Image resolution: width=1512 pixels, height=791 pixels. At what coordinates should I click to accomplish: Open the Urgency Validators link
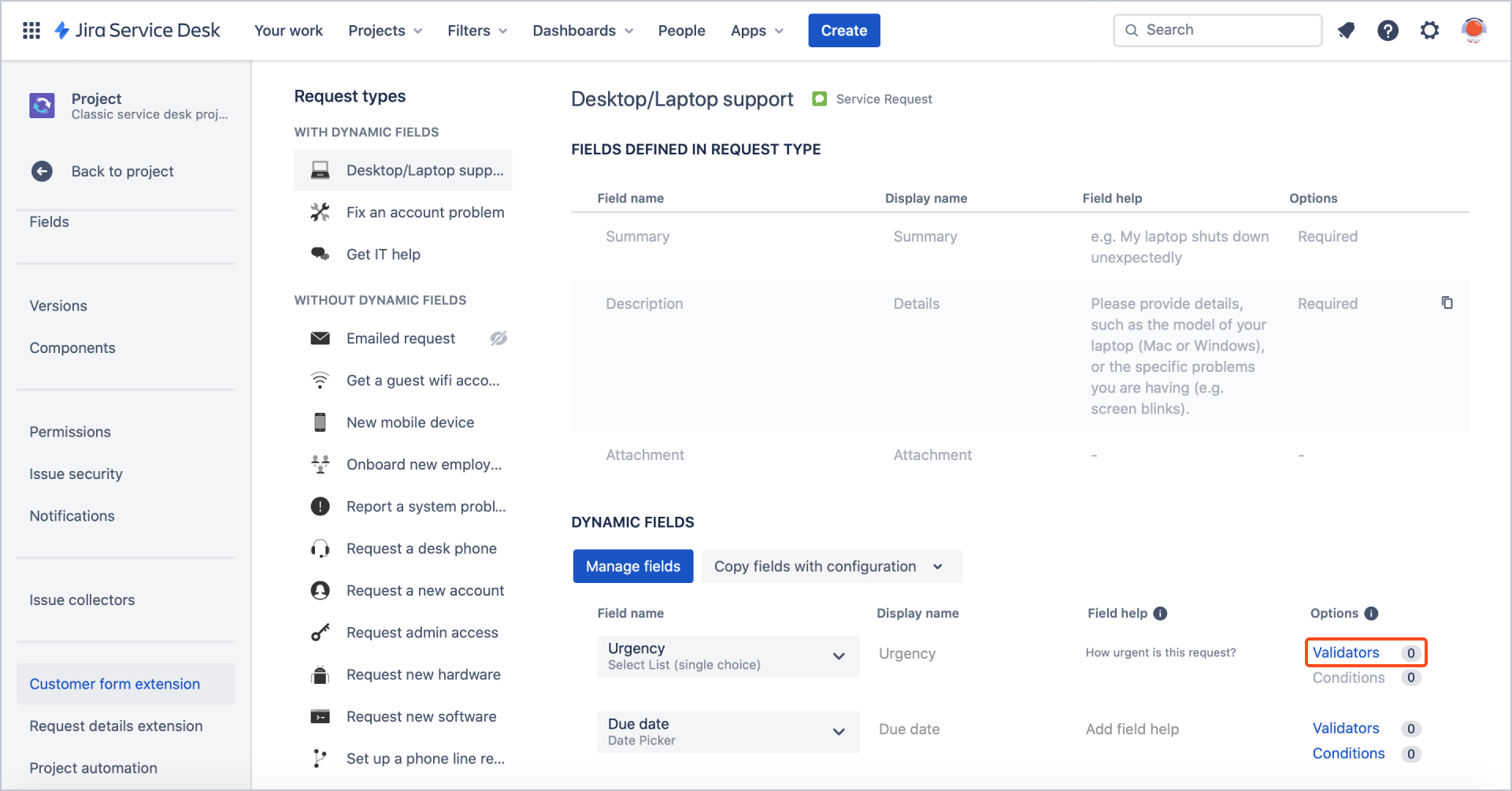1346,652
